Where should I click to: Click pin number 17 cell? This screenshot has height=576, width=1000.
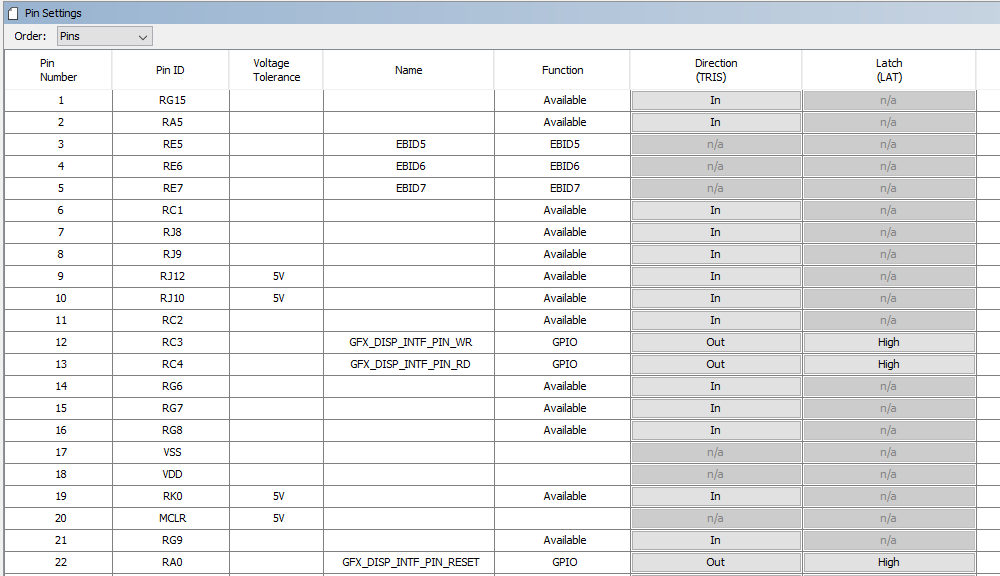(59, 452)
